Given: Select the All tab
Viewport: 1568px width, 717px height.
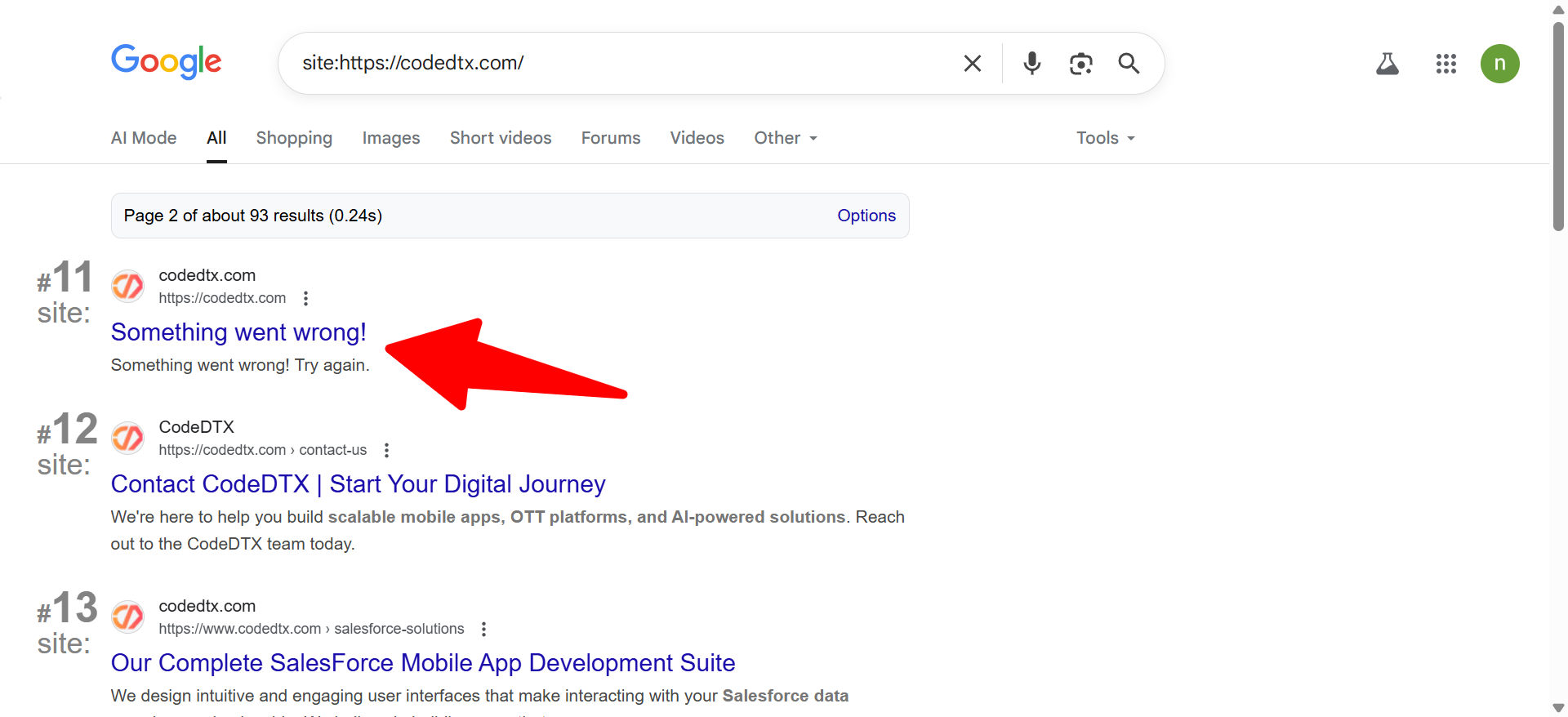Looking at the screenshot, I should (x=216, y=138).
